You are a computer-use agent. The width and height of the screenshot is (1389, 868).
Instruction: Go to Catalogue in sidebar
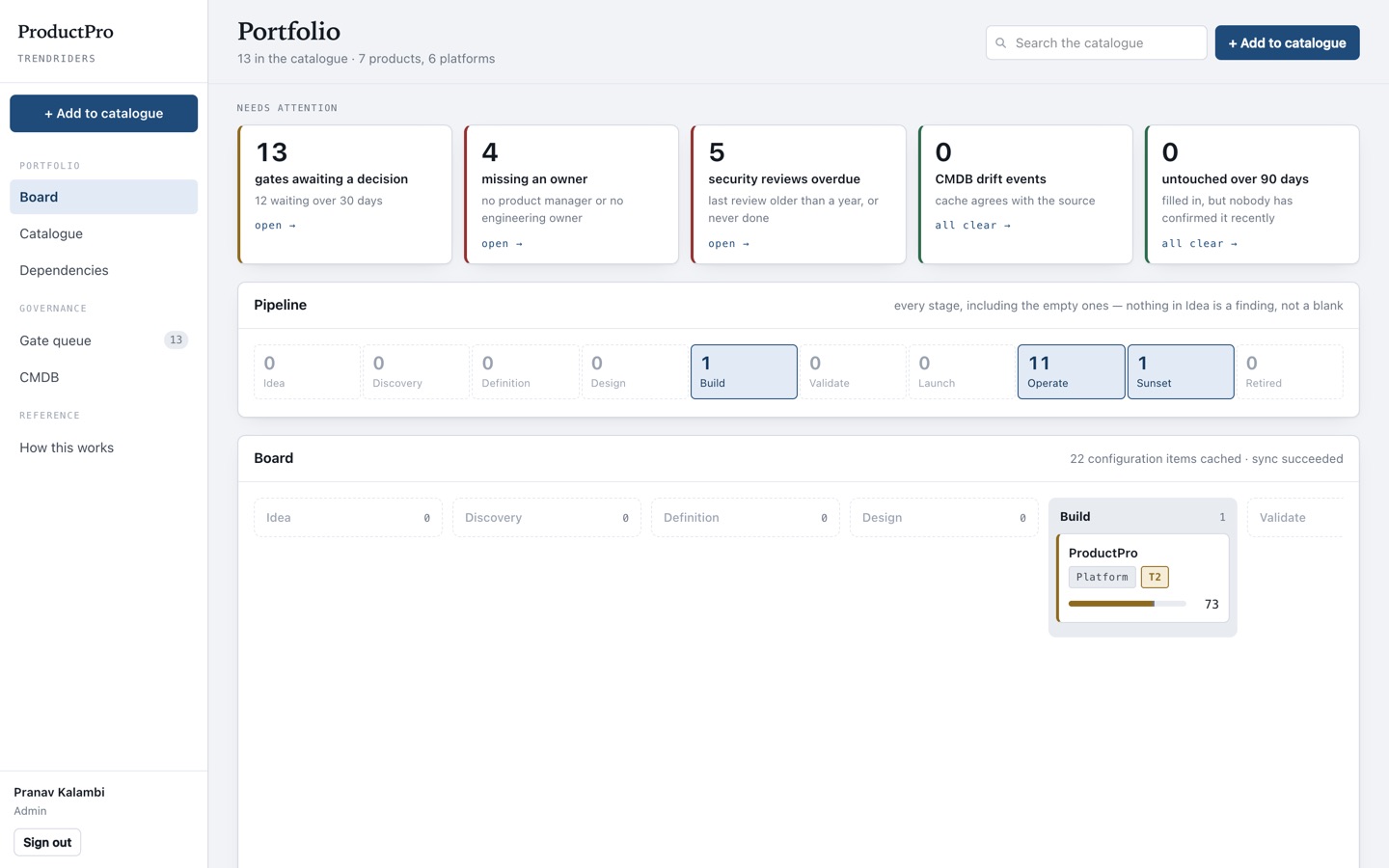[x=103, y=233]
